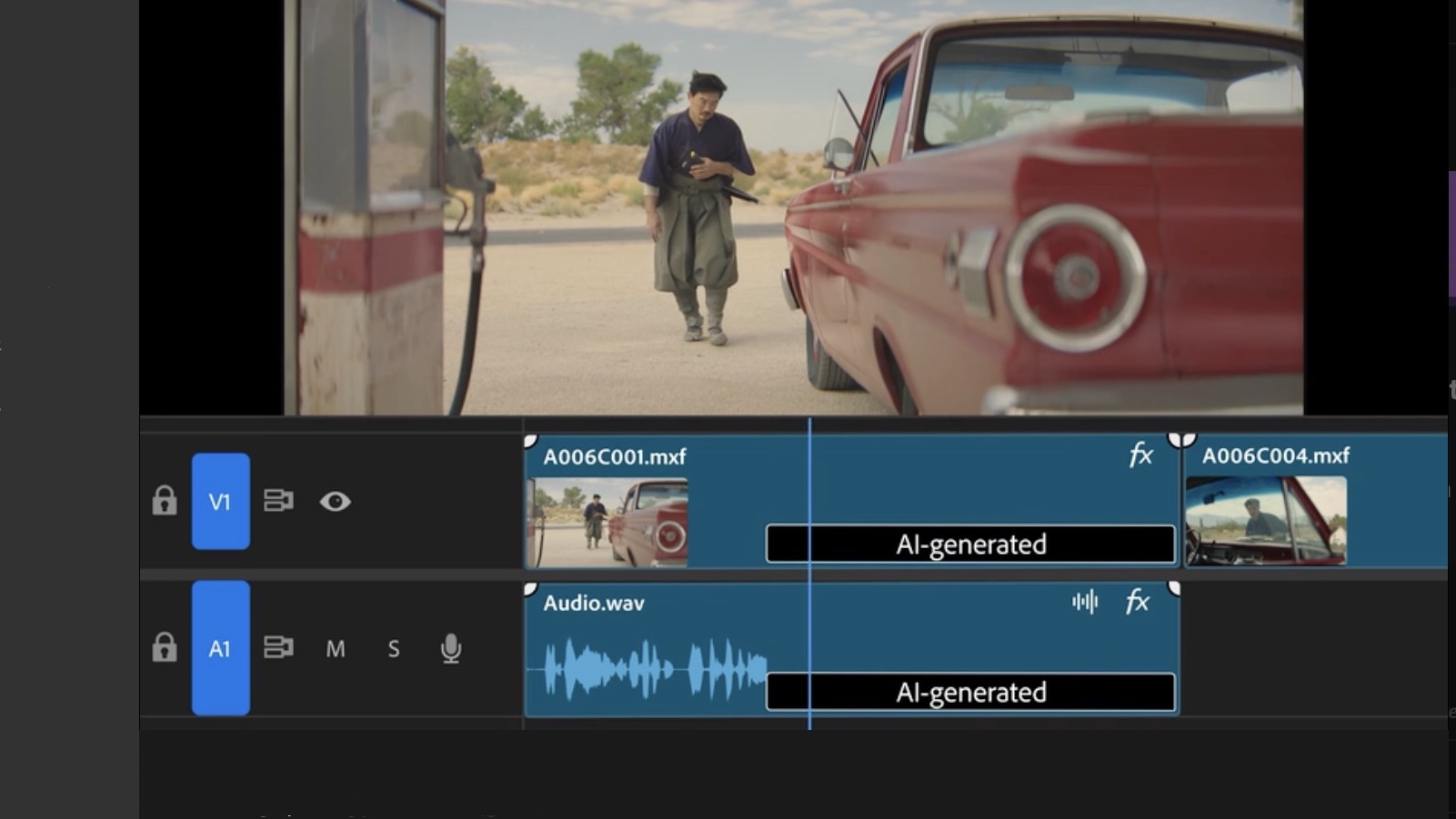Hide V1 track output with eye icon
The width and height of the screenshot is (1456, 819).
pyautogui.click(x=335, y=501)
